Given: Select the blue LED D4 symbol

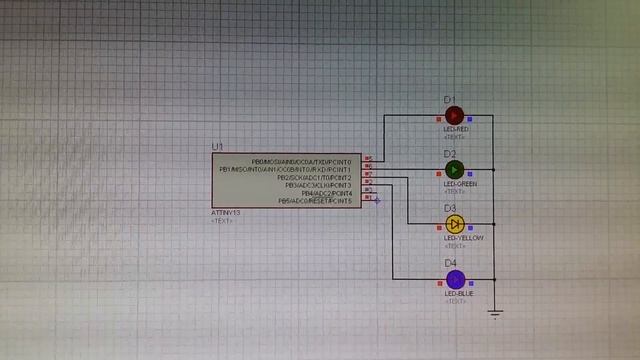Looking at the screenshot, I should pos(456,280).
